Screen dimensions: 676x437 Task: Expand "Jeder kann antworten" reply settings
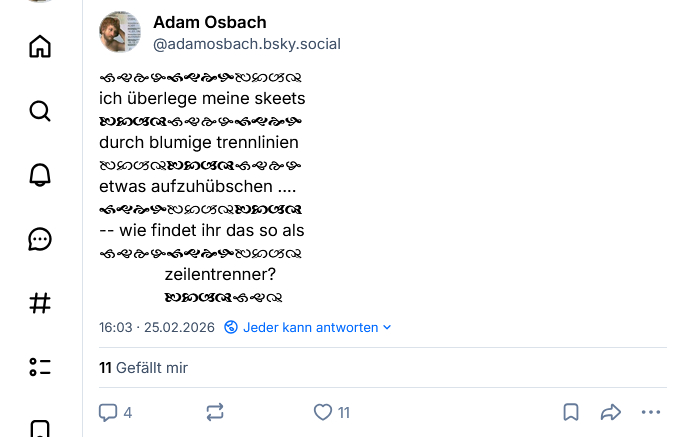click(x=308, y=327)
